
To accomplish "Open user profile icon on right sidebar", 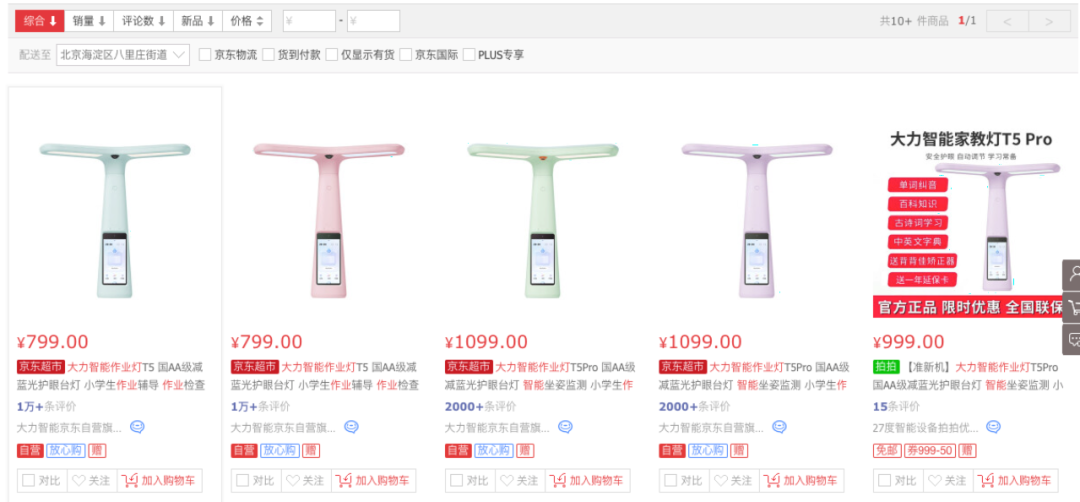I will click(x=1073, y=274).
